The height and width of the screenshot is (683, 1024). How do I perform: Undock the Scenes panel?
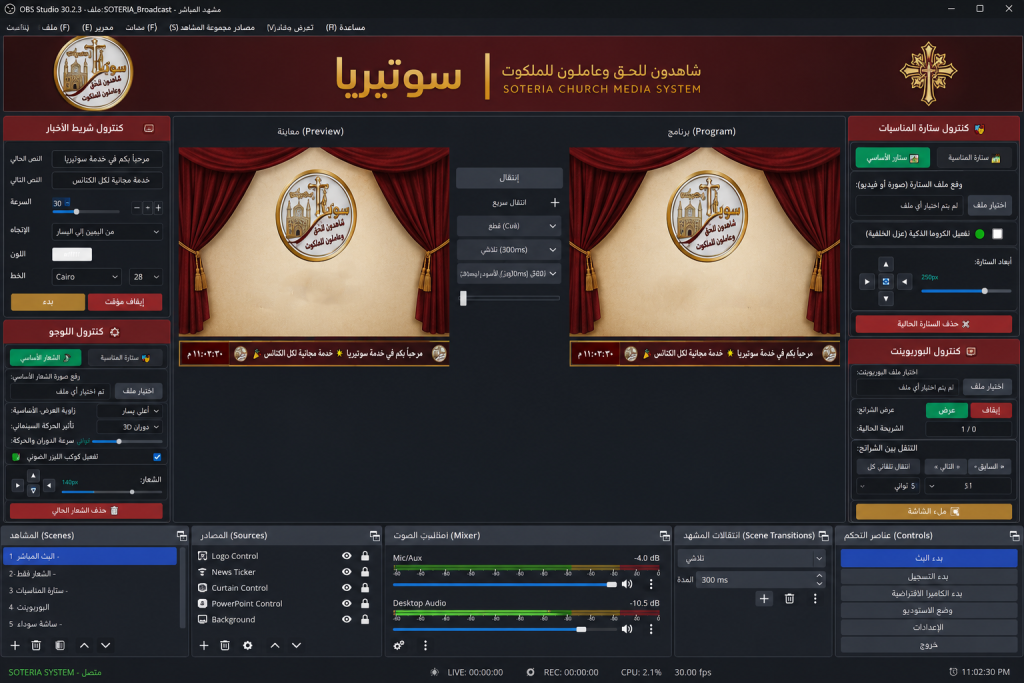click(182, 535)
